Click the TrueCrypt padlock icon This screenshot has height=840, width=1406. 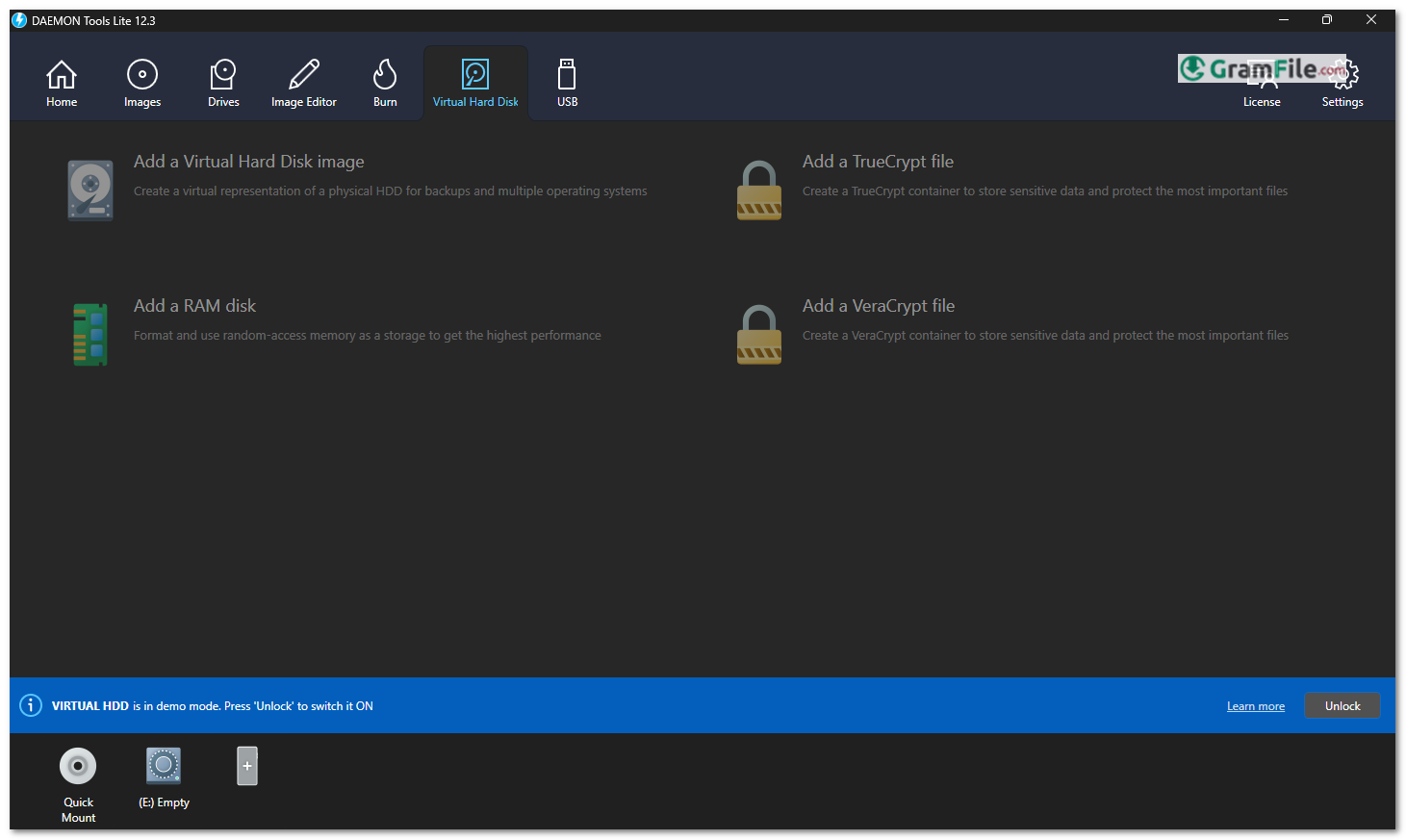coord(759,190)
